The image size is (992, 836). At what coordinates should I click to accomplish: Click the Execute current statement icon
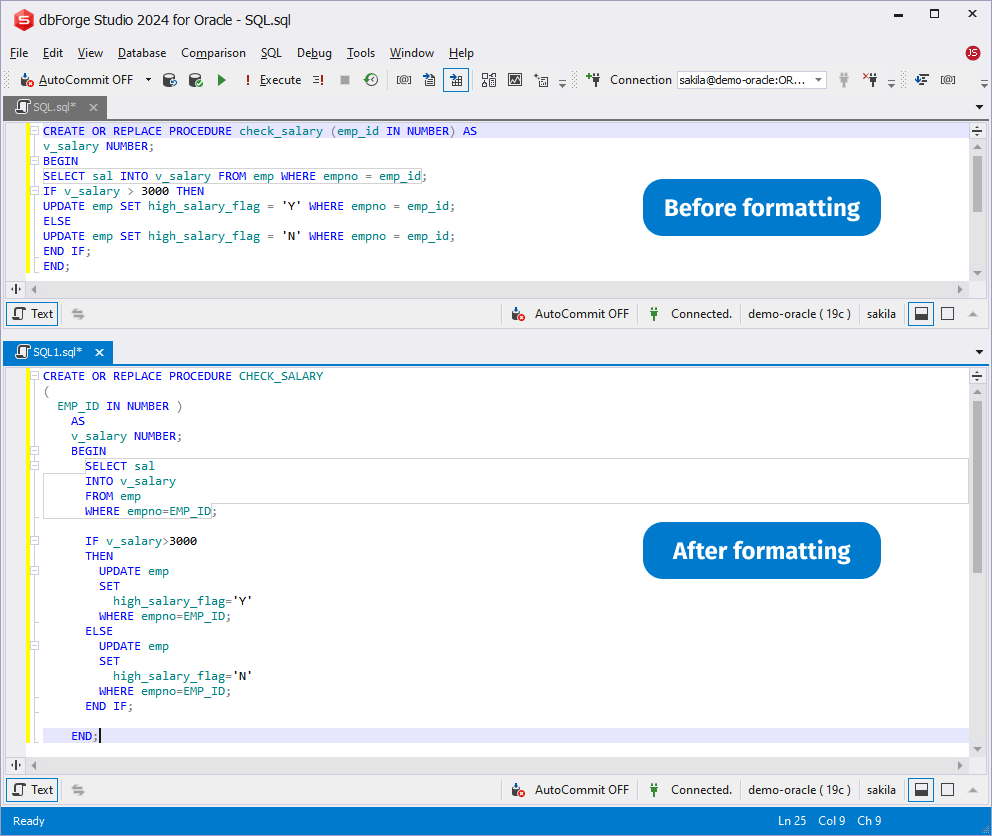318,80
